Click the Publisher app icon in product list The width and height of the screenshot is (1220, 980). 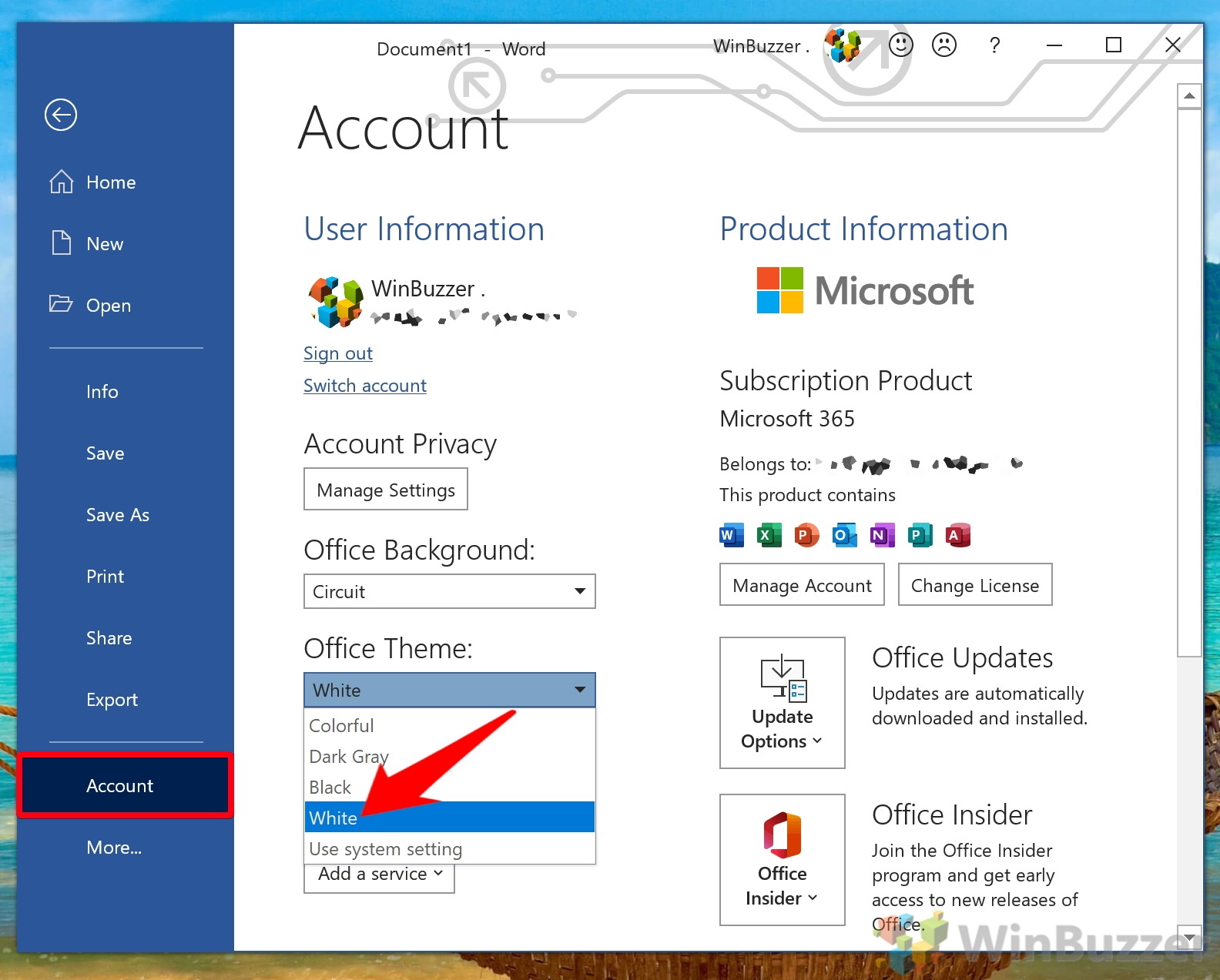(920, 535)
